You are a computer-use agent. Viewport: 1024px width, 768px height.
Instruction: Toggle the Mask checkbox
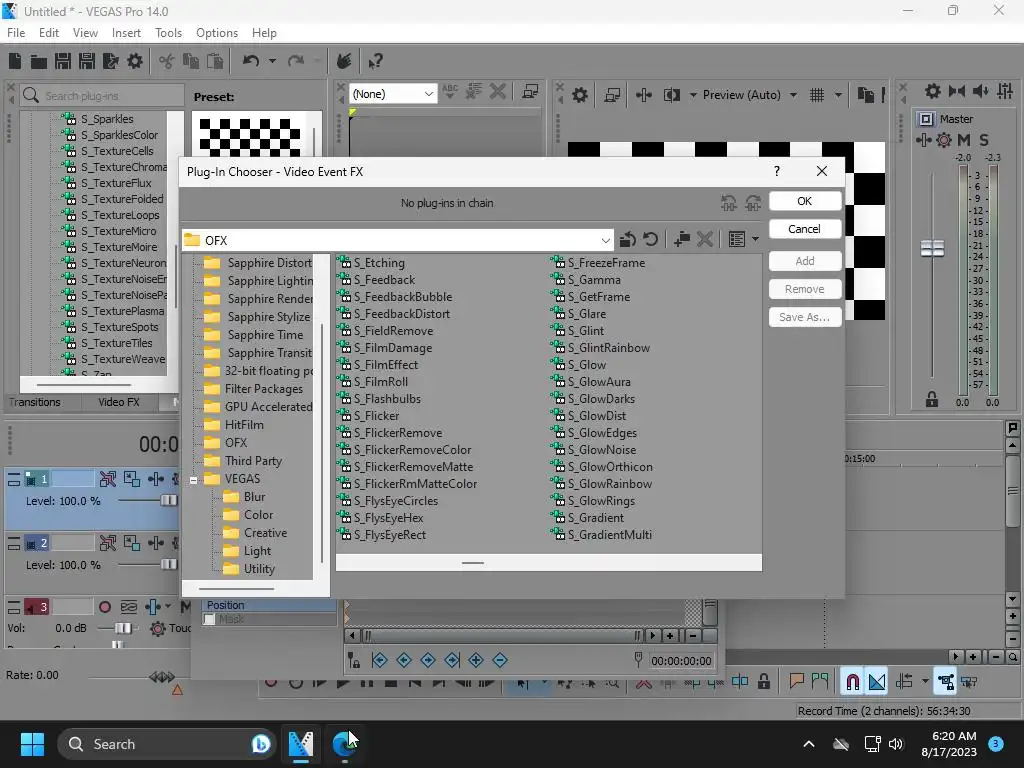tap(210, 619)
